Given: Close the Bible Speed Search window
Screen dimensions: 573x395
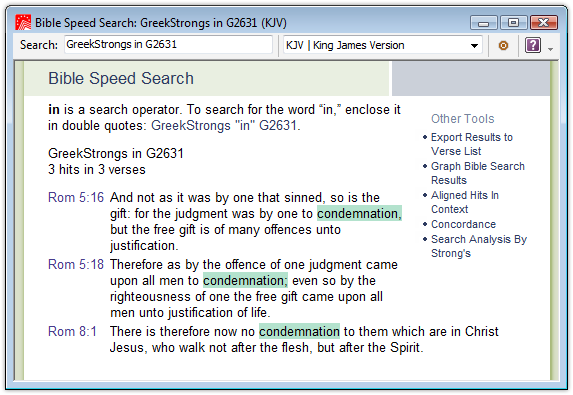Looking at the screenshot, I should [543, 23].
